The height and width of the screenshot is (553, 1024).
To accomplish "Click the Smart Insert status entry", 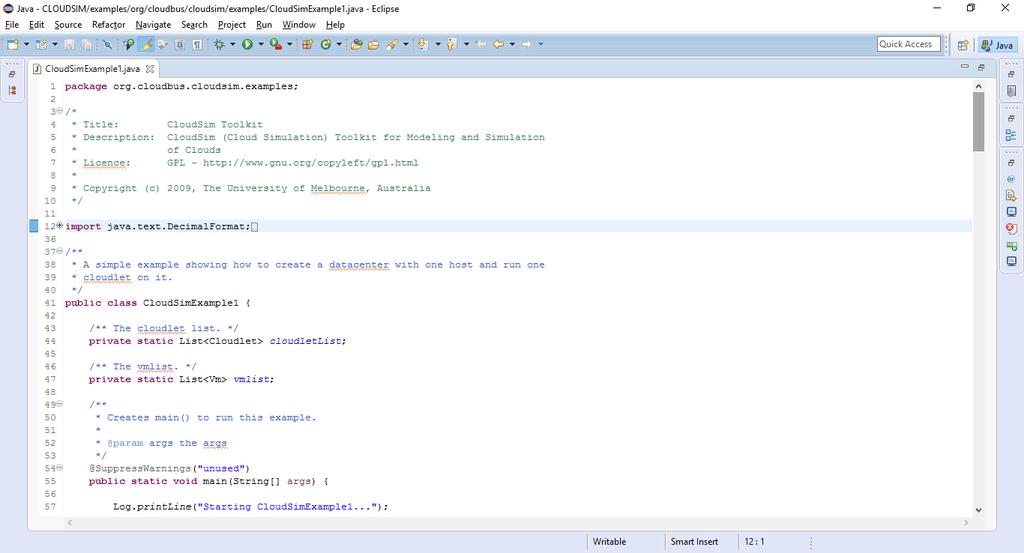I will tap(694, 542).
